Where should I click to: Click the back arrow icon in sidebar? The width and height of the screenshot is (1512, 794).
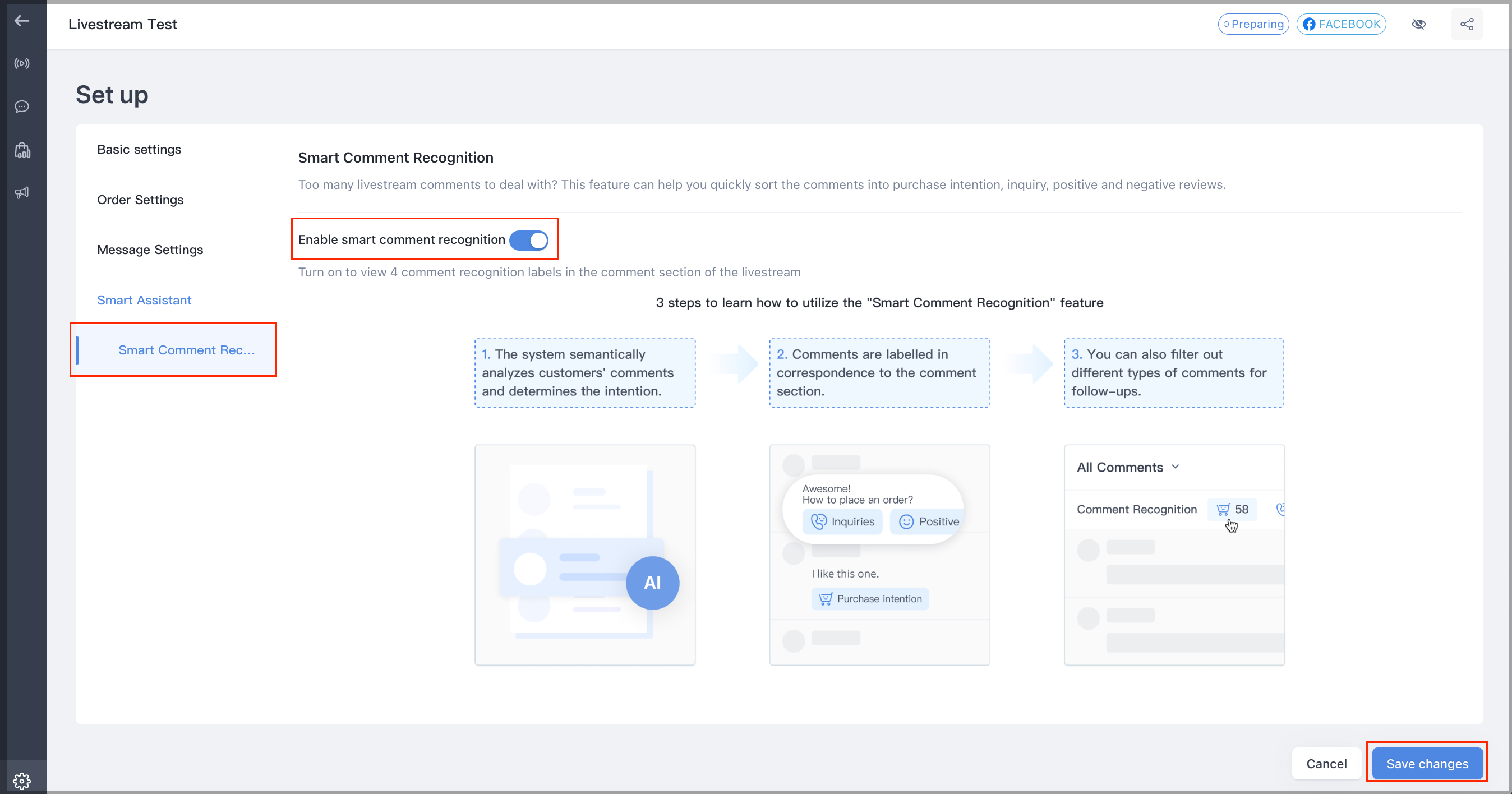(x=22, y=21)
